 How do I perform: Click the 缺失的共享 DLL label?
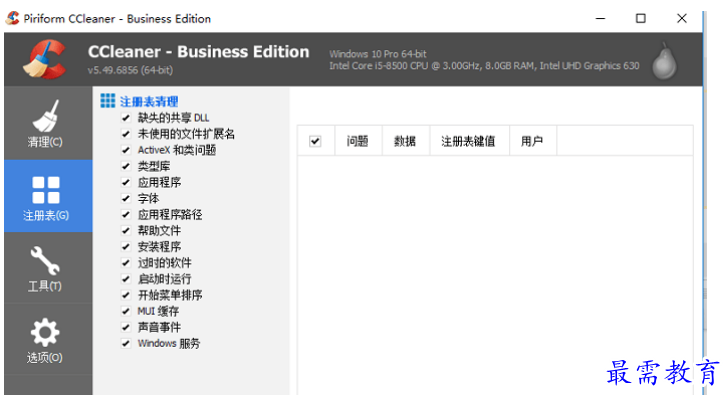(173, 117)
